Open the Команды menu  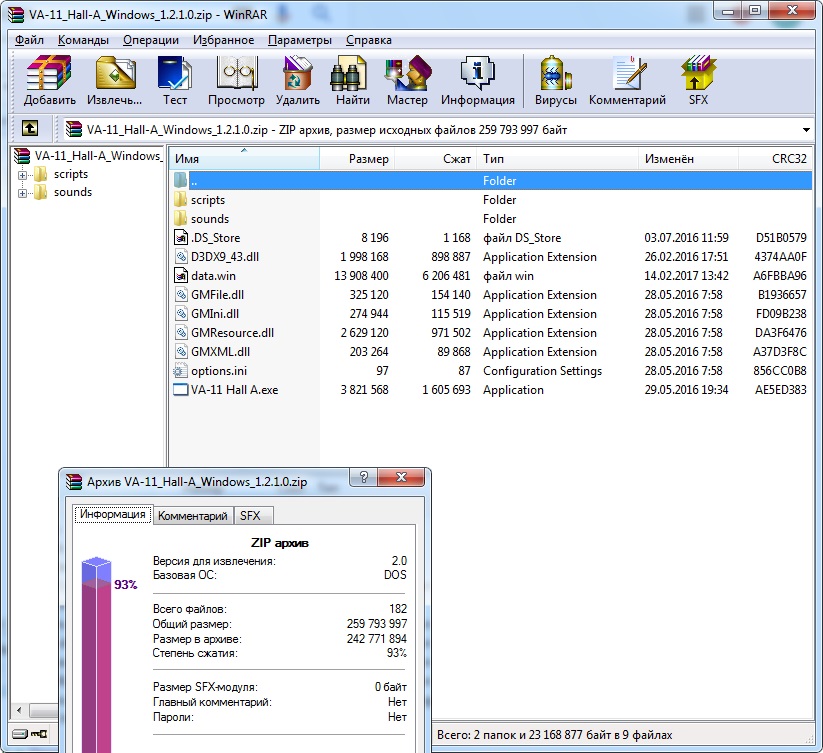coord(83,40)
